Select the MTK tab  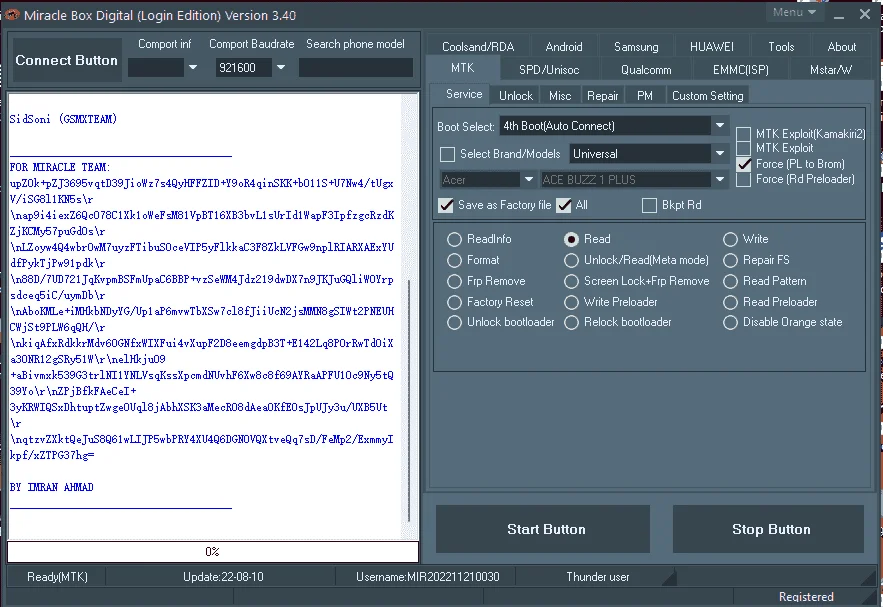tap(462, 68)
